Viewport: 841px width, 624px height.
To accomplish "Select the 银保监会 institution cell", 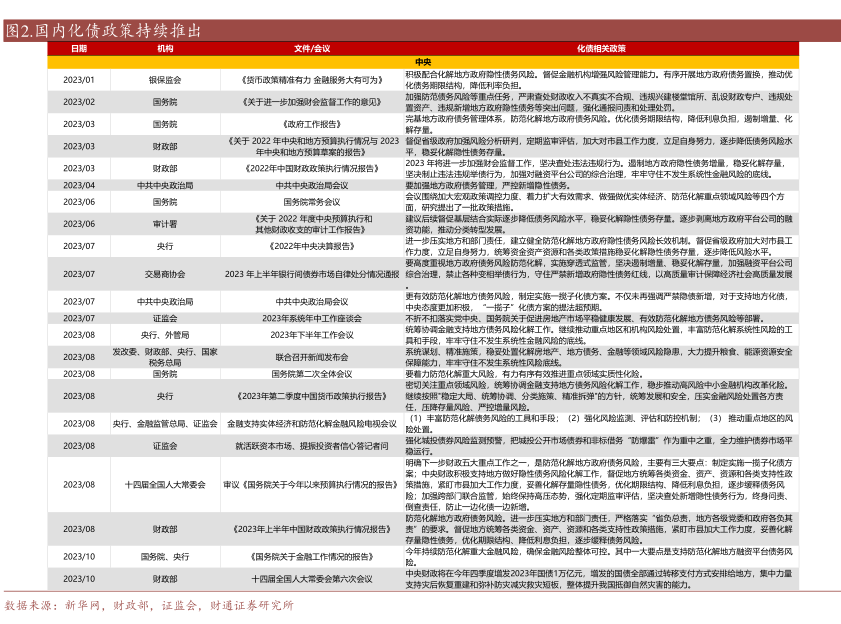I will (165, 79).
